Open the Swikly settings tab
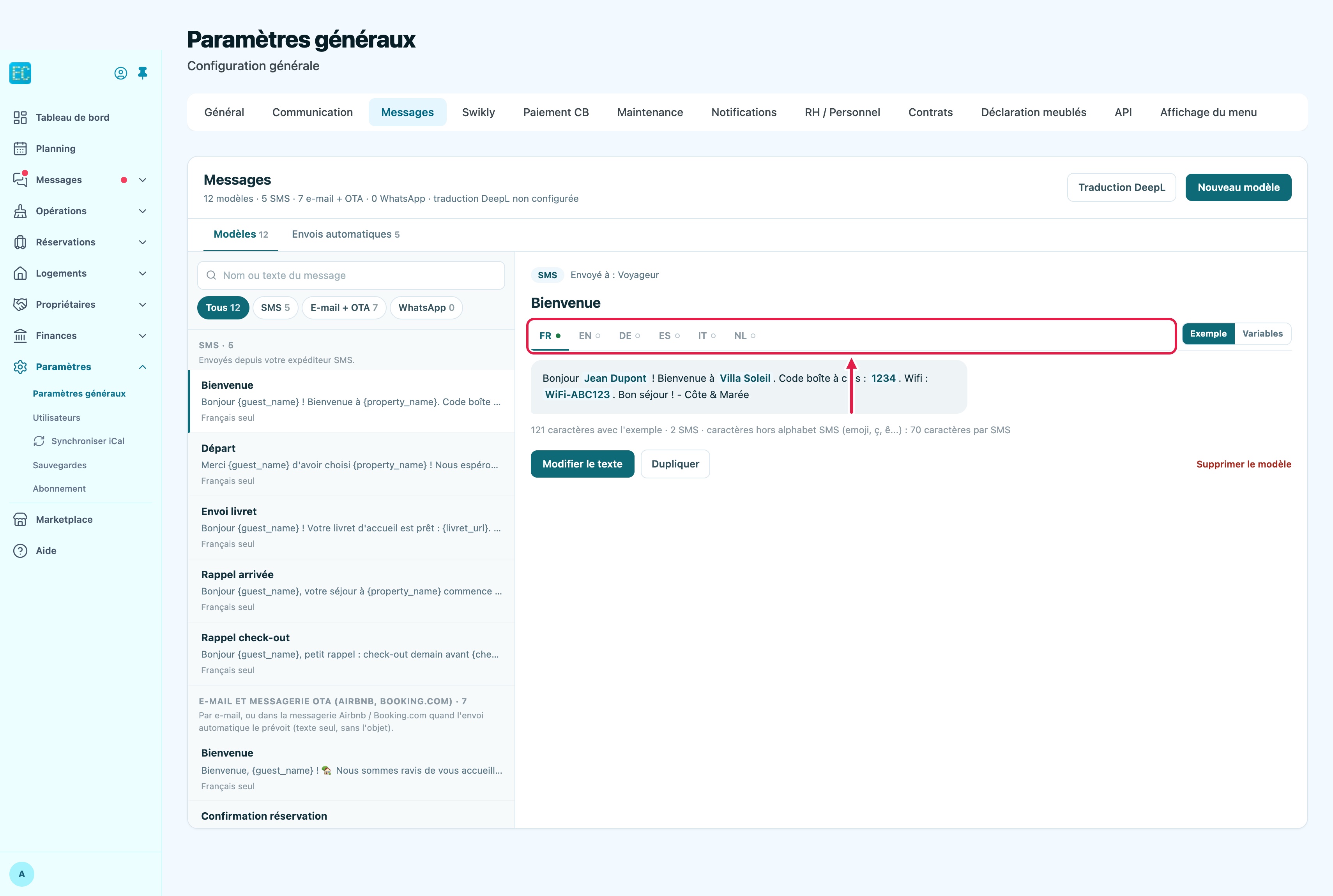 479,113
